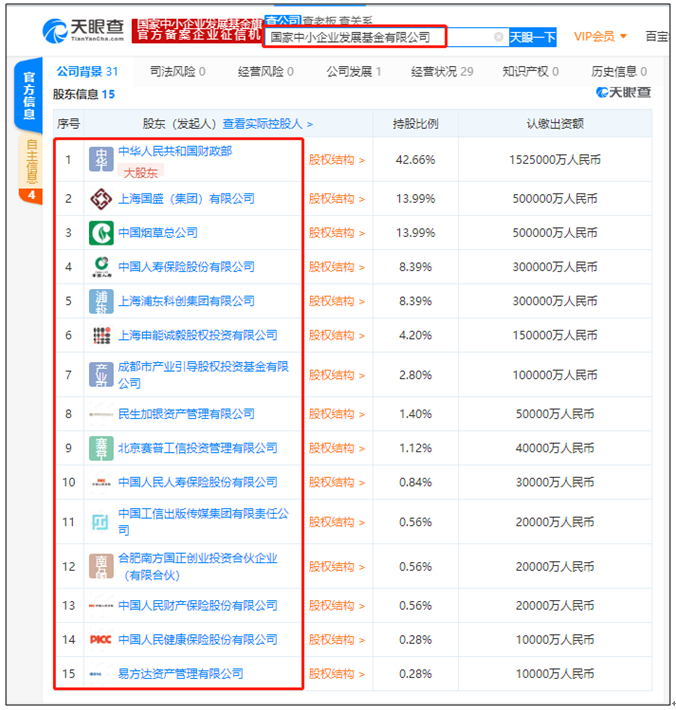Expand 股权结构 for 中国烟草总公司

click(x=336, y=233)
